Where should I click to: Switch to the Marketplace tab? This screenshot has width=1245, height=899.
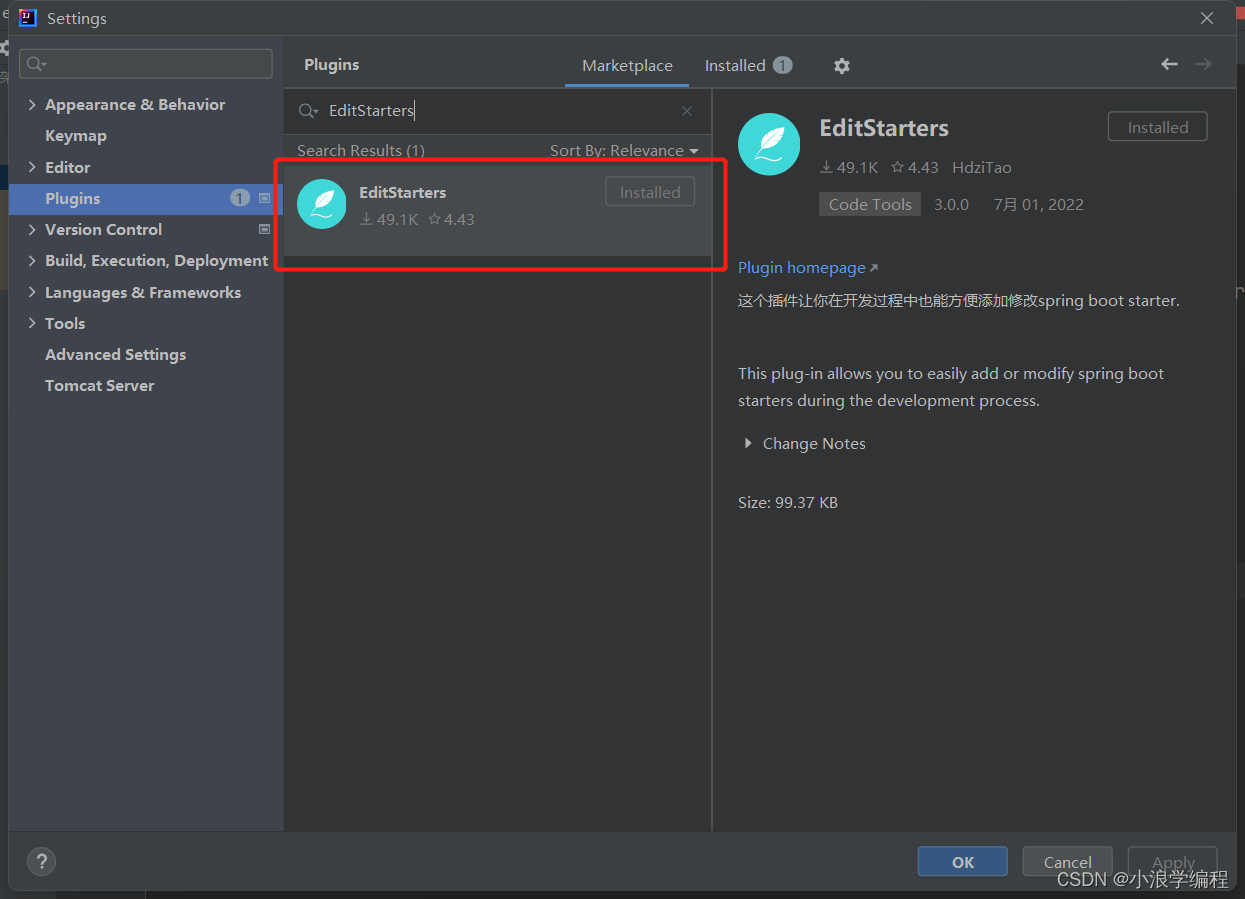tap(627, 66)
